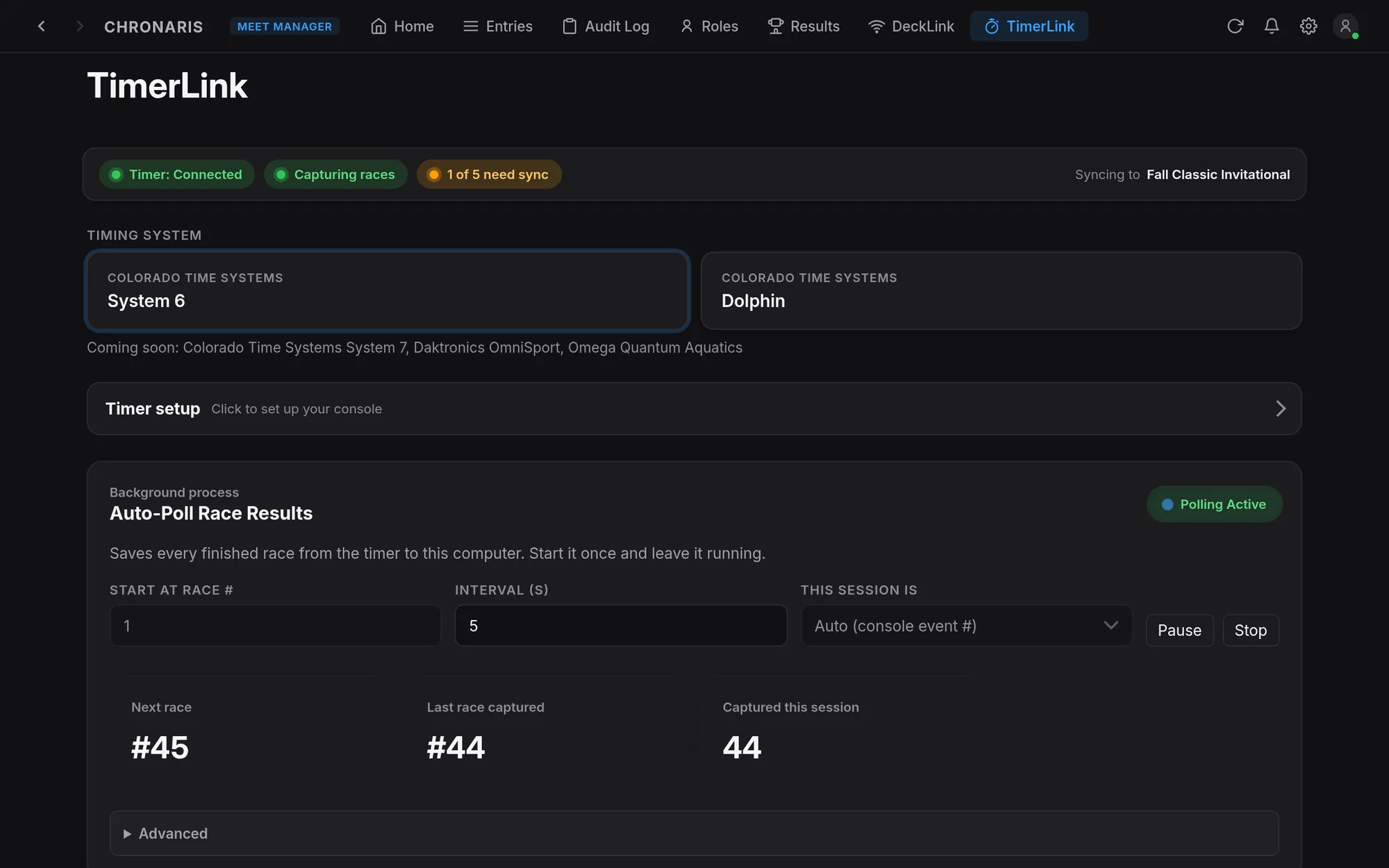Image resolution: width=1389 pixels, height=868 pixels.
Task: Open Results via the trophy icon
Action: [775, 26]
